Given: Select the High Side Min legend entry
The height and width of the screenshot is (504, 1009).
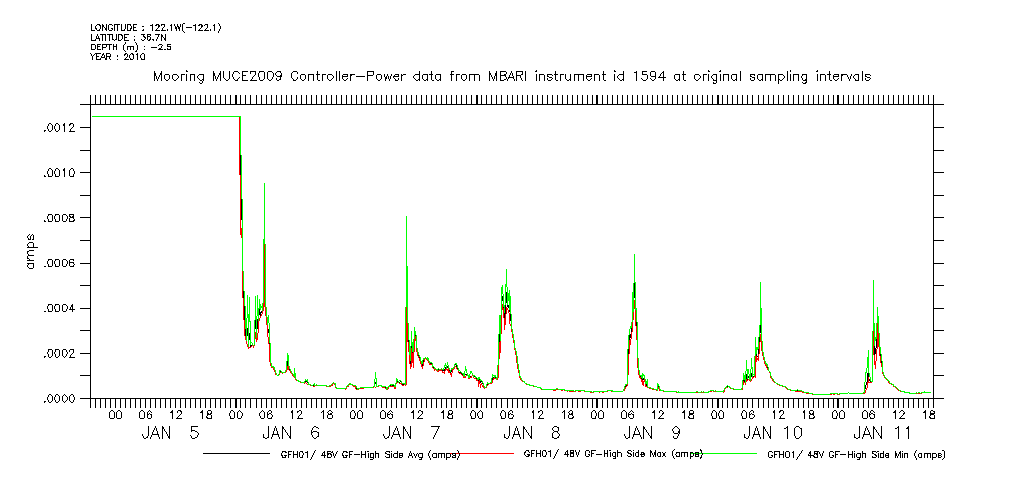Looking at the screenshot, I should (855, 455).
